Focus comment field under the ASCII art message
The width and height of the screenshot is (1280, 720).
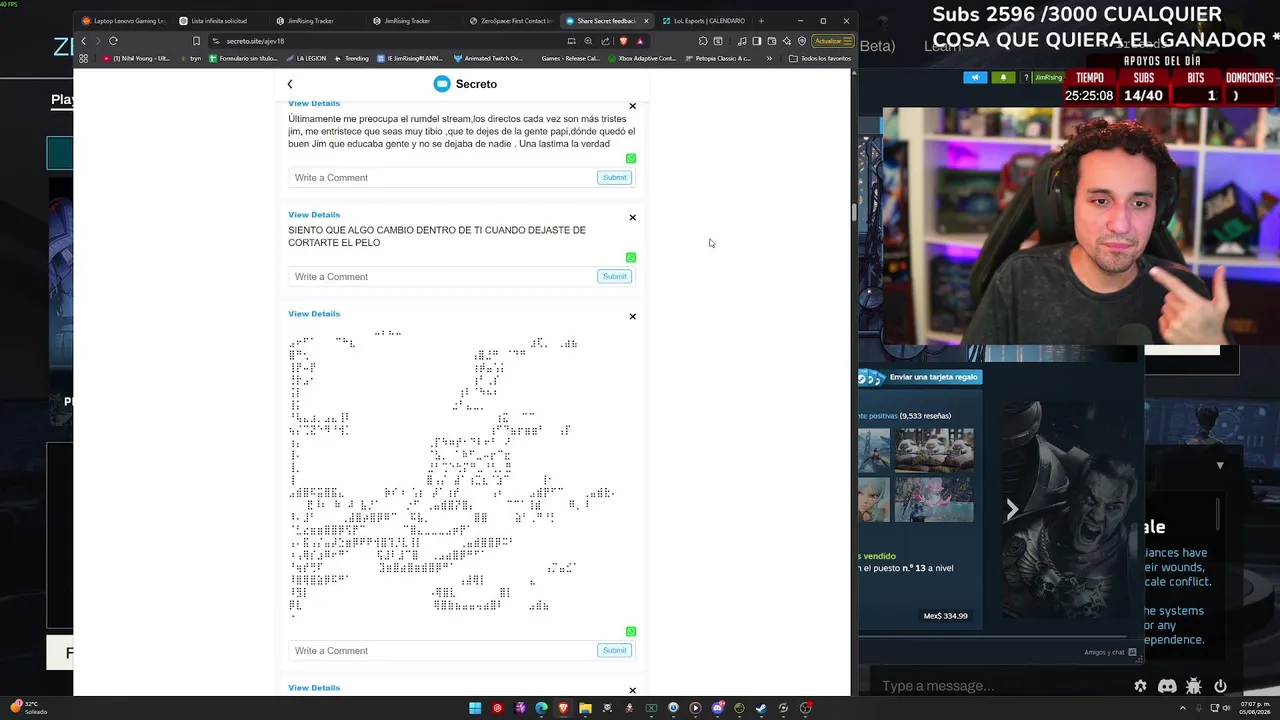[x=442, y=651]
